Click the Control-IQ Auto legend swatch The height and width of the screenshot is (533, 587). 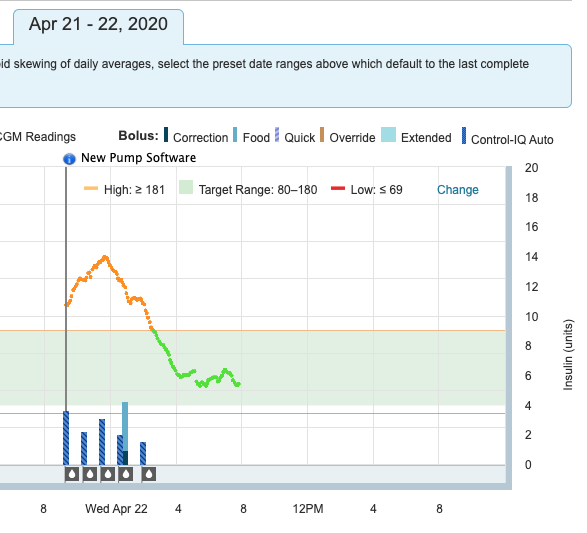point(464,135)
